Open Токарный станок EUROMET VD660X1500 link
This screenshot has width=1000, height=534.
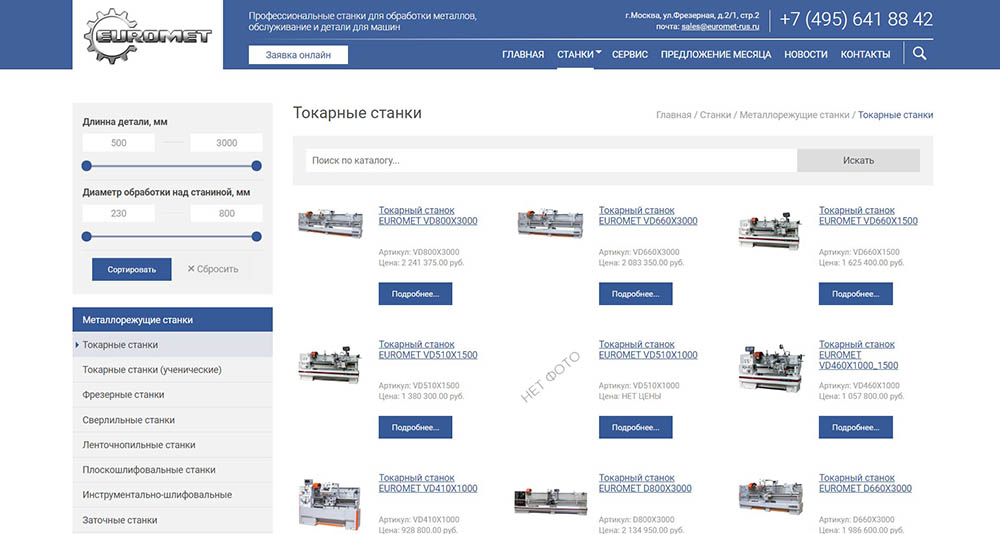[x=868, y=216]
